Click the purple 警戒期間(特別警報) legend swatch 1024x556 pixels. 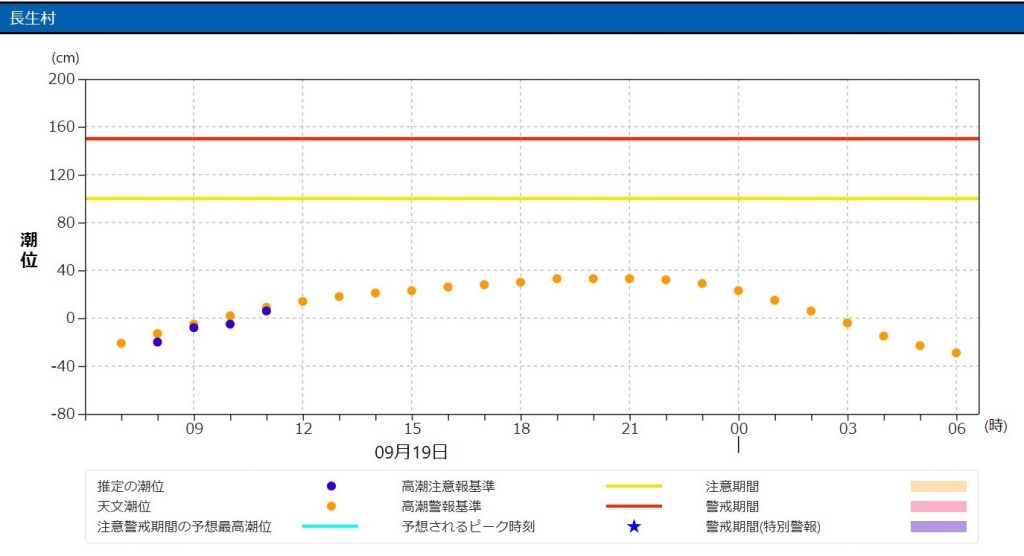(x=938, y=527)
